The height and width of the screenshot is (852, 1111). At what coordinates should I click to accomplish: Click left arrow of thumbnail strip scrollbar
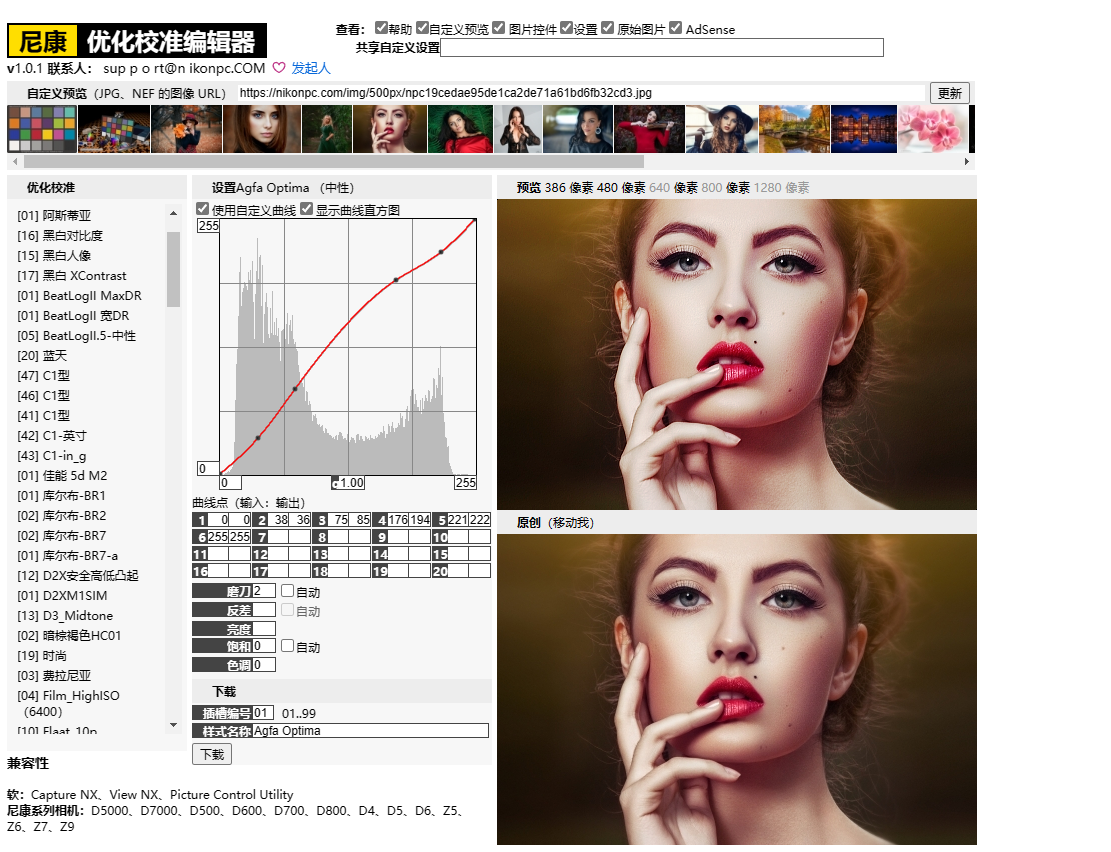pyautogui.click(x=15, y=161)
